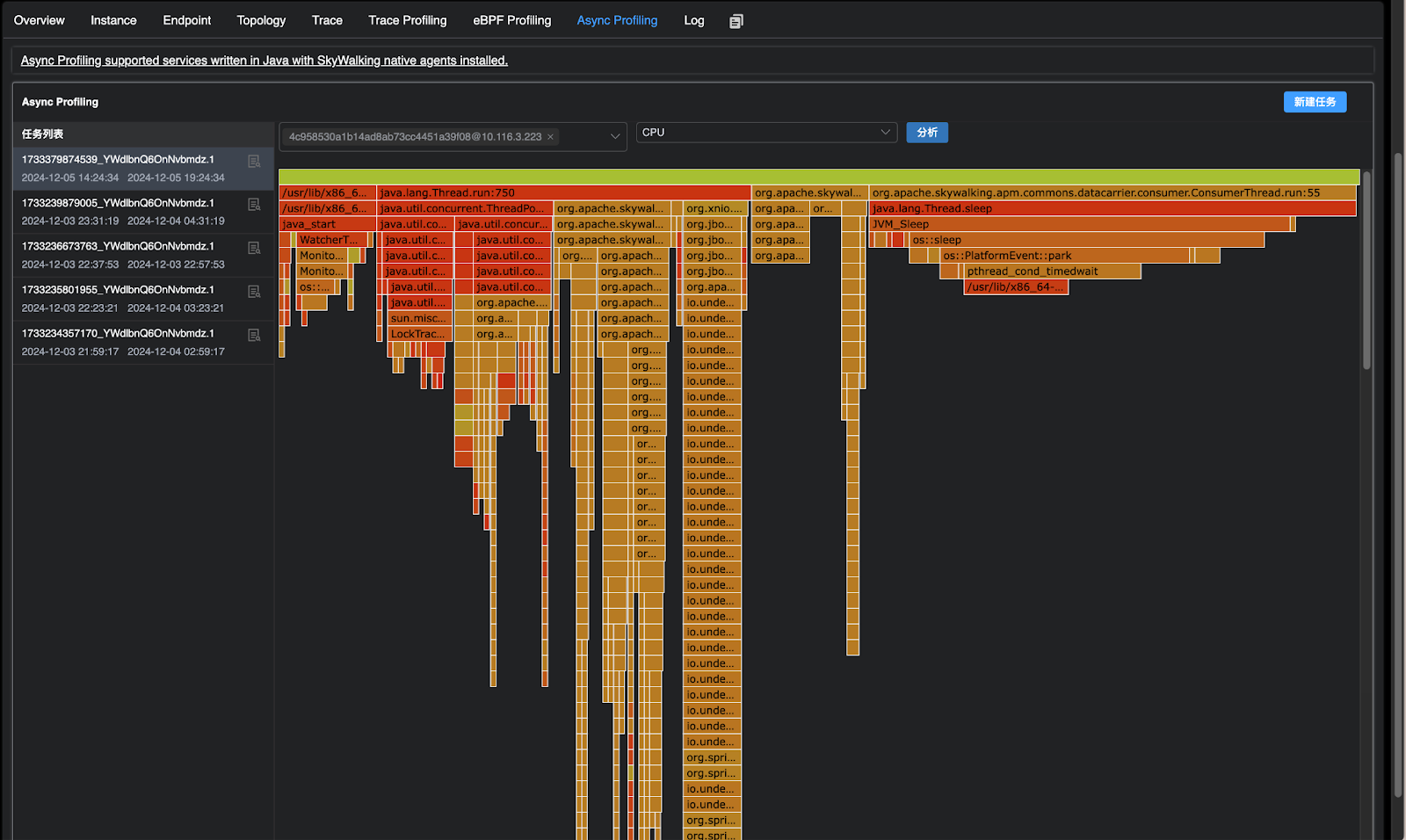The image size is (1406, 840).
Task: Click the flame graph vertical scrollbar
Action: (x=1366, y=272)
